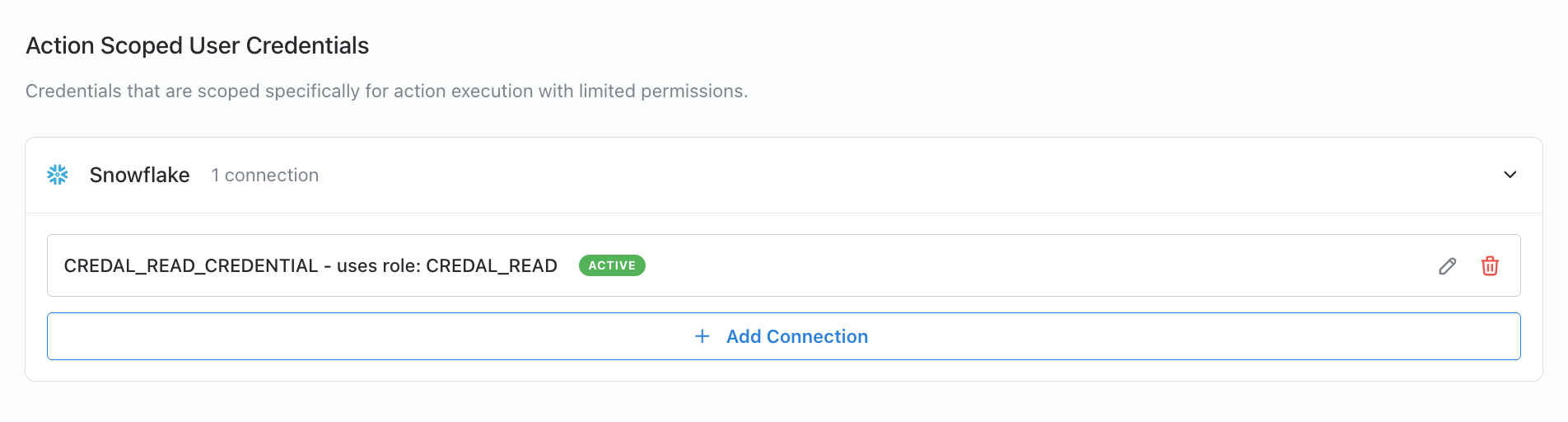This screenshot has height=422, width=1568.
Task: Click the Snowflake logo icon
Action: 58,175
